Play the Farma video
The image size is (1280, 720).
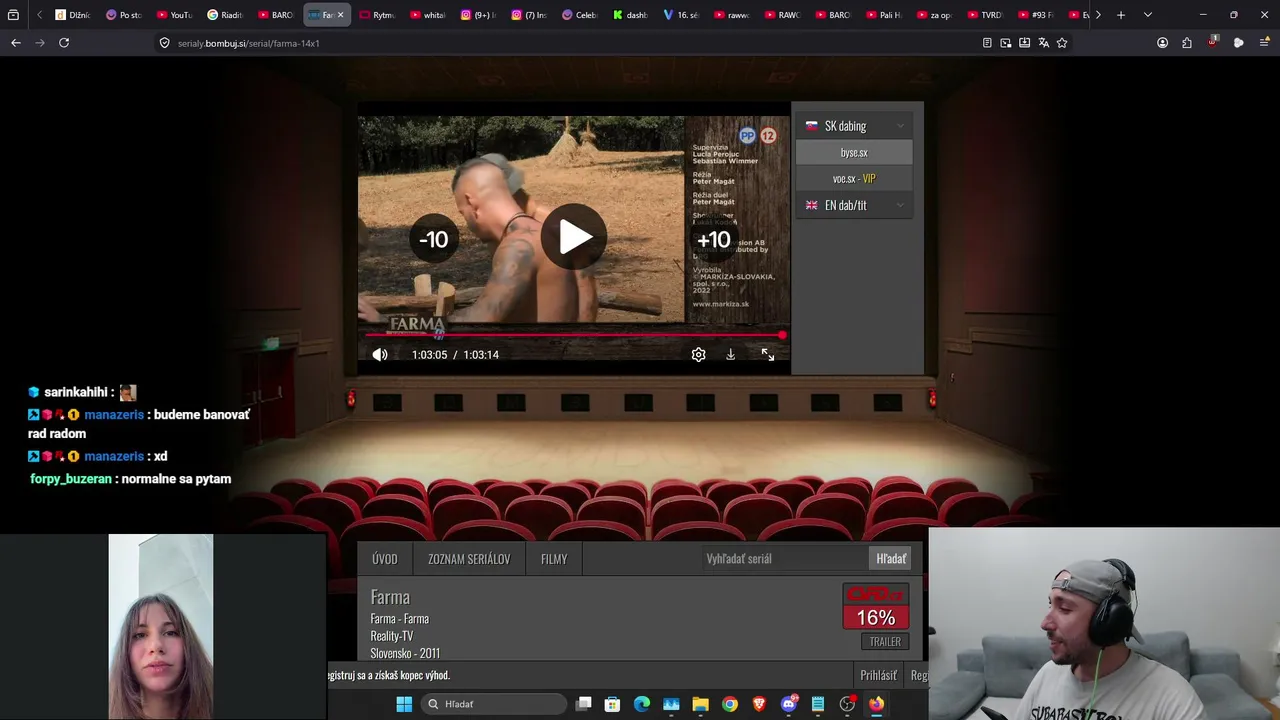(574, 237)
